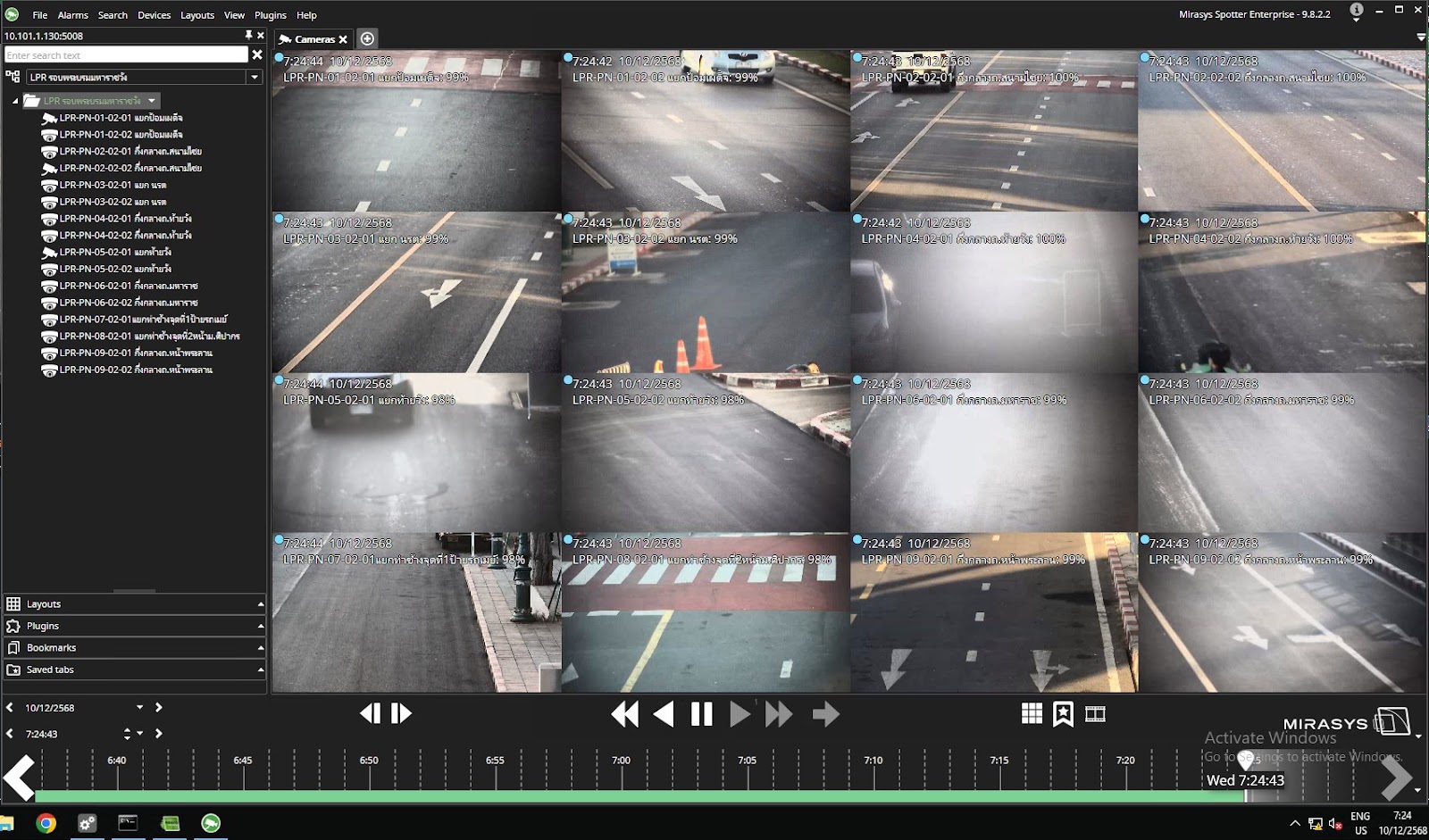Click the export video clip icon

pyautogui.click(x=1095, y=714)
